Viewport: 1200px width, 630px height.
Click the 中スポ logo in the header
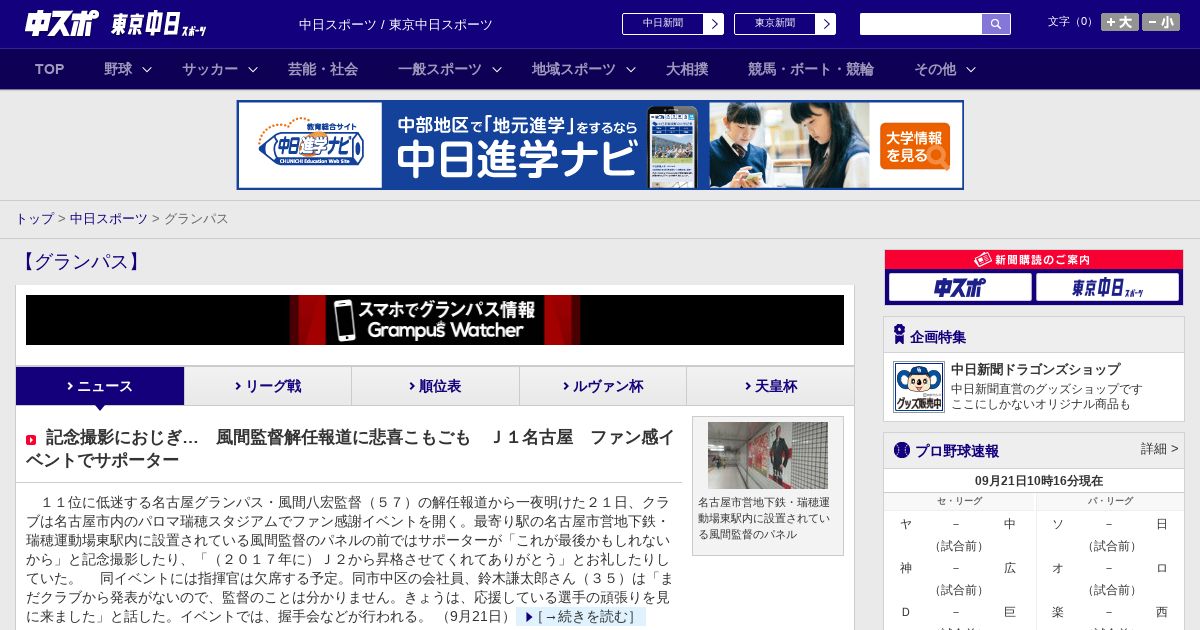[62, 23]
